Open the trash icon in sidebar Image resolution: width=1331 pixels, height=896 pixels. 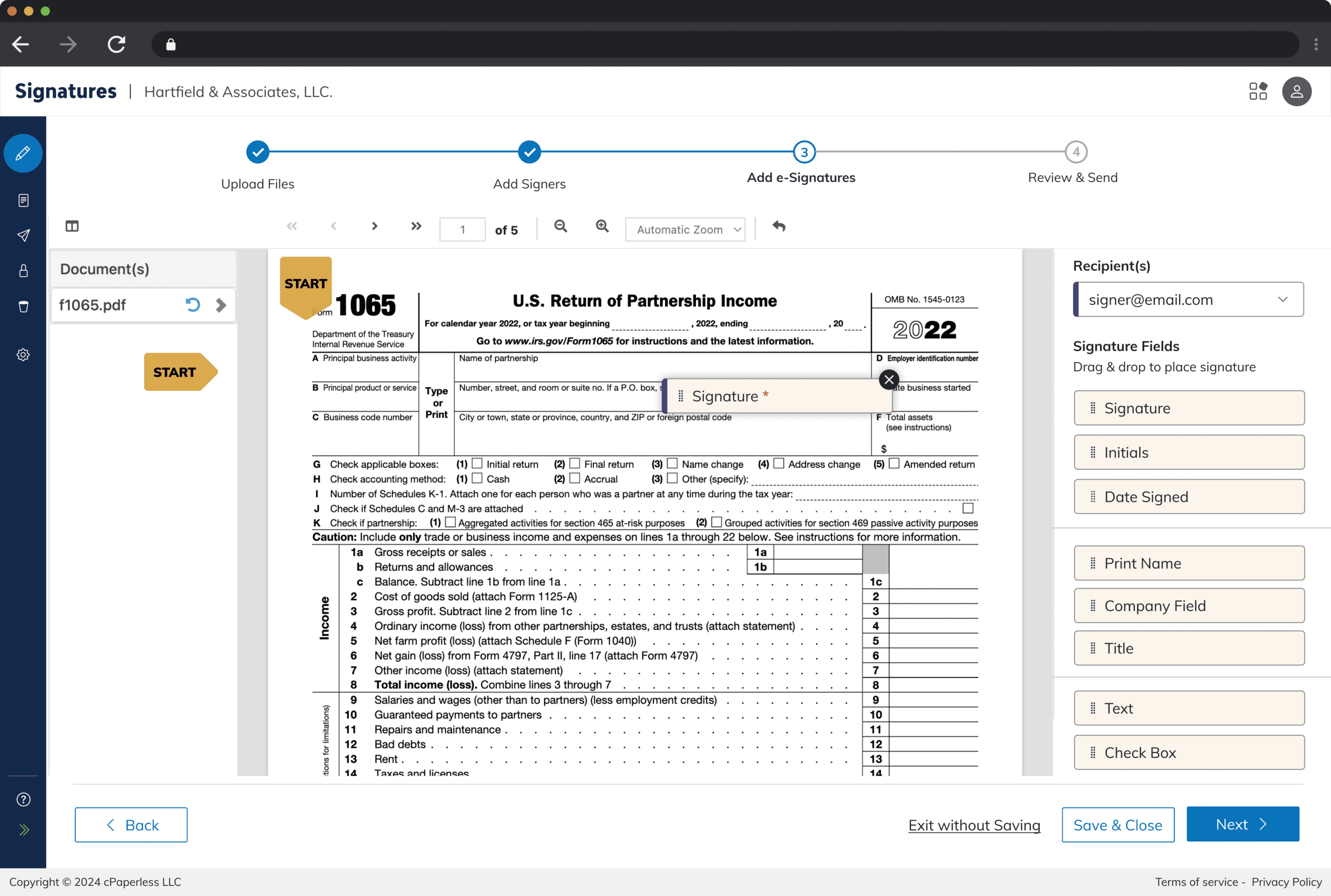tap(23, 307)
